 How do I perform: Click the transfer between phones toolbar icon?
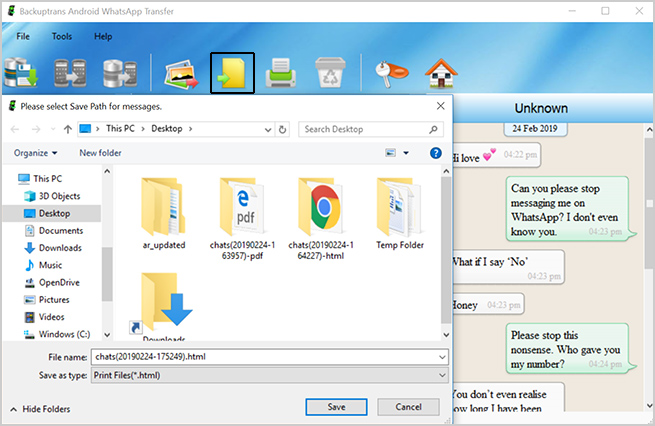(70, 74)
